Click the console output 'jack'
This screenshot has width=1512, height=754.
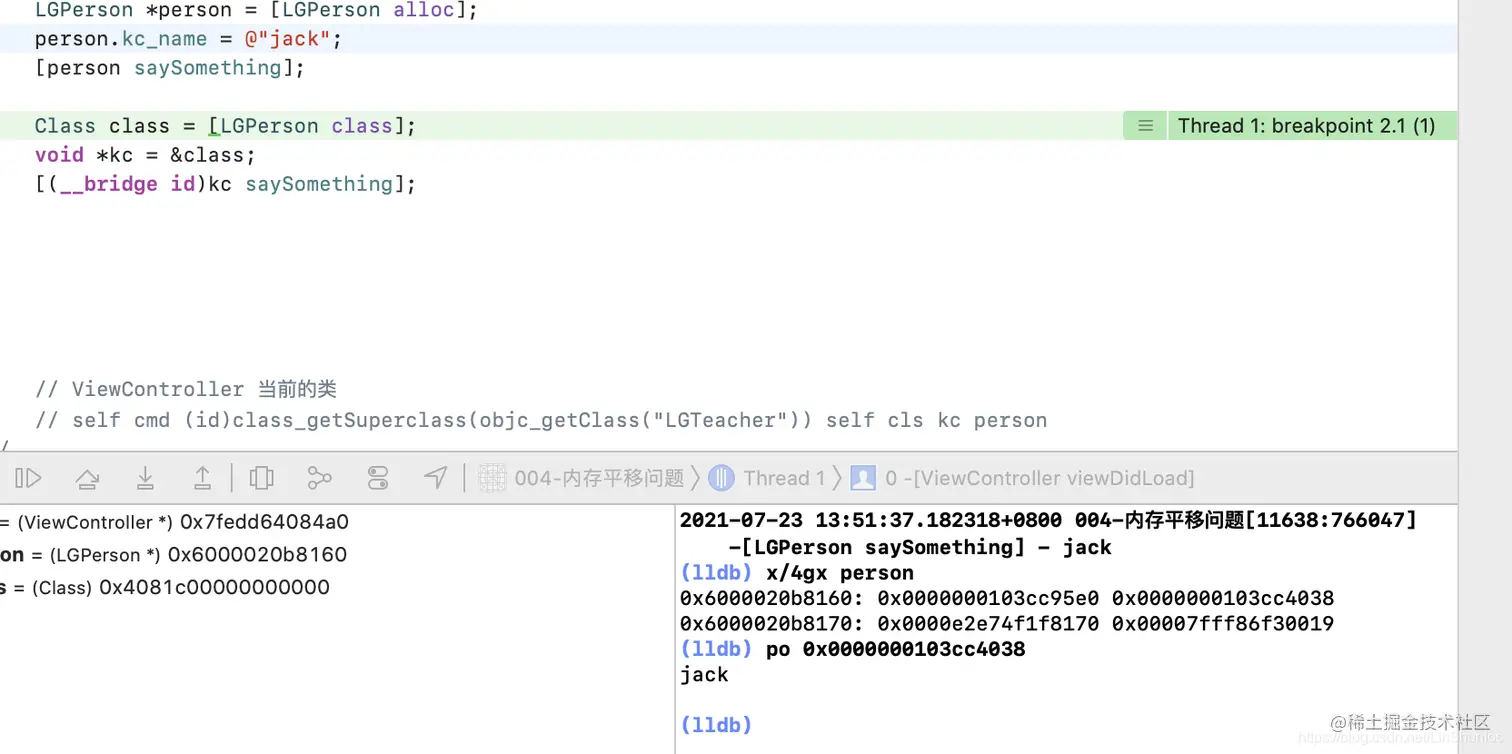704,675
